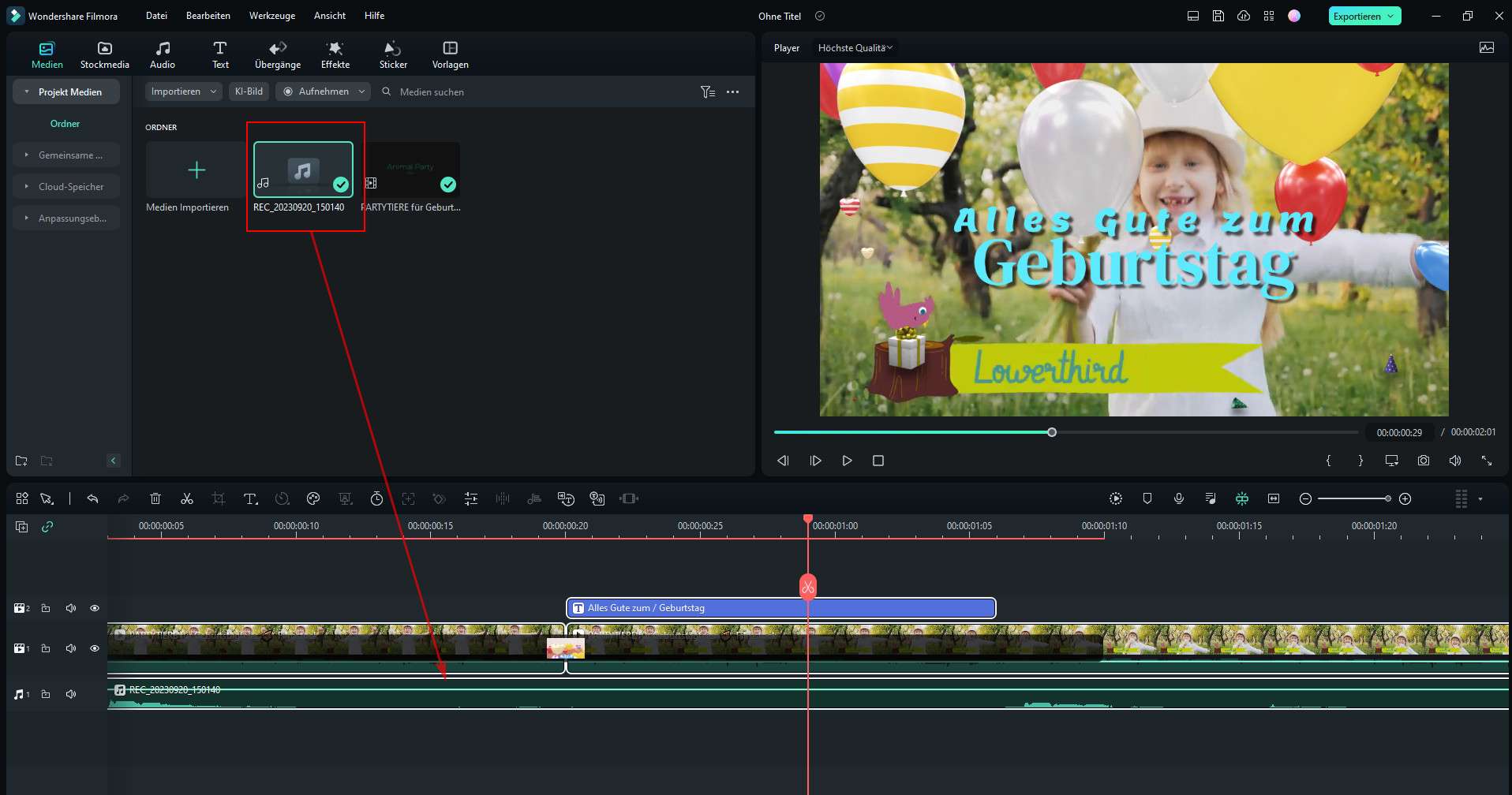Set mark-in point with the left brace
Viewport: 1512px width, 795px height.
[1328, 461]
